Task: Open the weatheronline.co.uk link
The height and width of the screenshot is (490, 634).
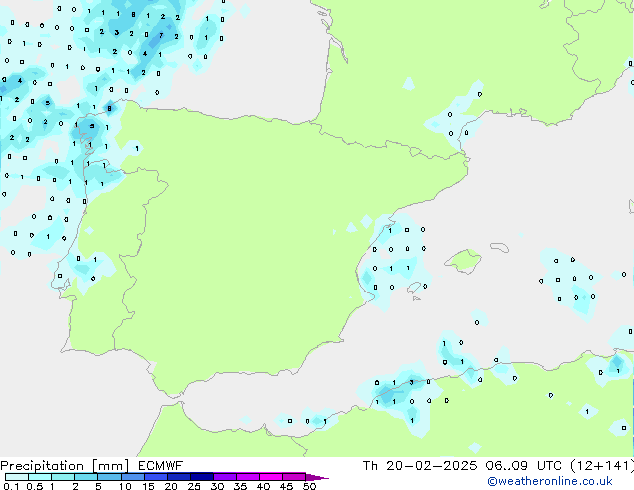Action: 550,481
